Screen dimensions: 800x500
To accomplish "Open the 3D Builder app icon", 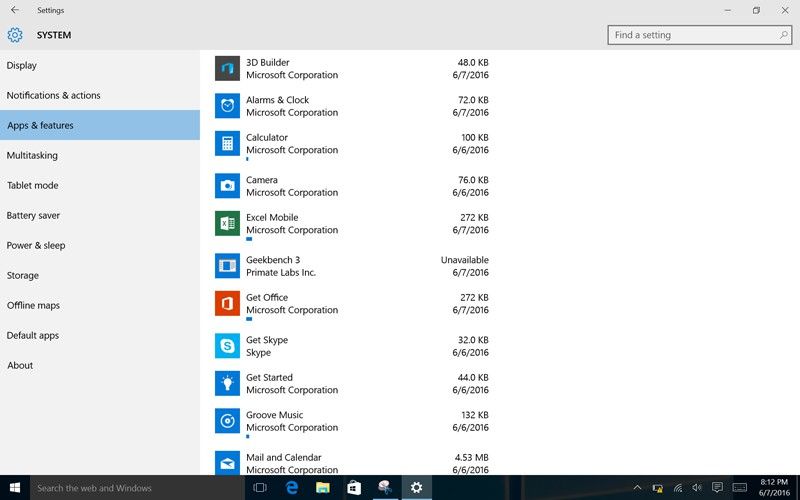I will coord(227,68).
